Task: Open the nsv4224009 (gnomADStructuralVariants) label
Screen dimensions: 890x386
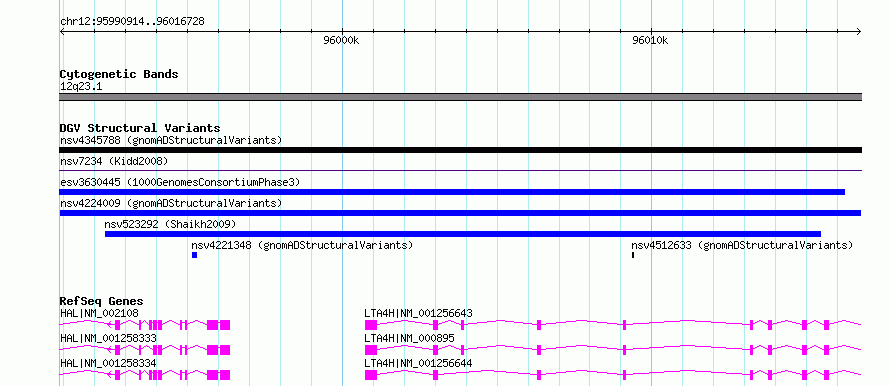Action: click(x=171, y=203)
